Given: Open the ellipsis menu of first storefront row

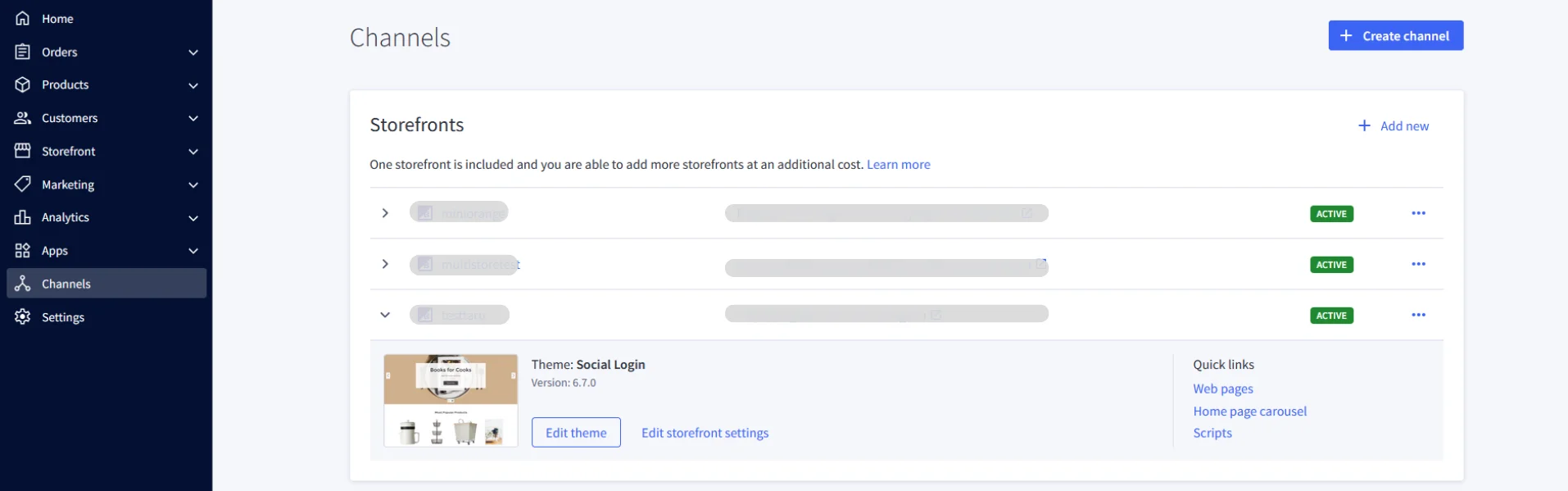Looking at the screenshot, I should point(1419,213).
